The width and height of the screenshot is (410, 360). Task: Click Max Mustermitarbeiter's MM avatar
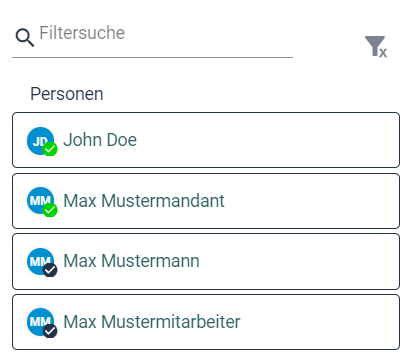pyautogui.click(x=41, y=322)
